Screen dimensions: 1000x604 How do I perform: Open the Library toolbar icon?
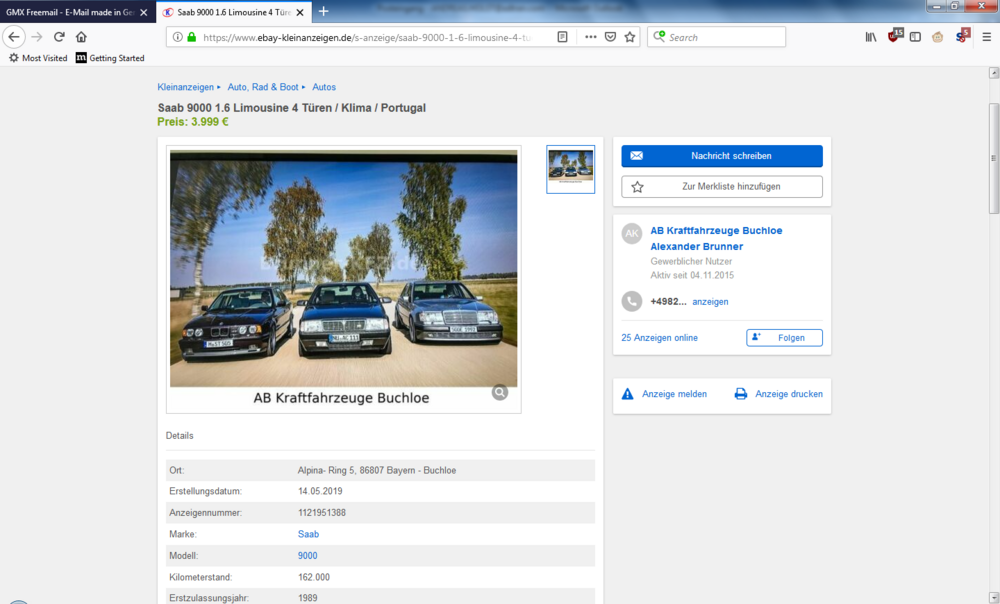[x=871, y=37]
